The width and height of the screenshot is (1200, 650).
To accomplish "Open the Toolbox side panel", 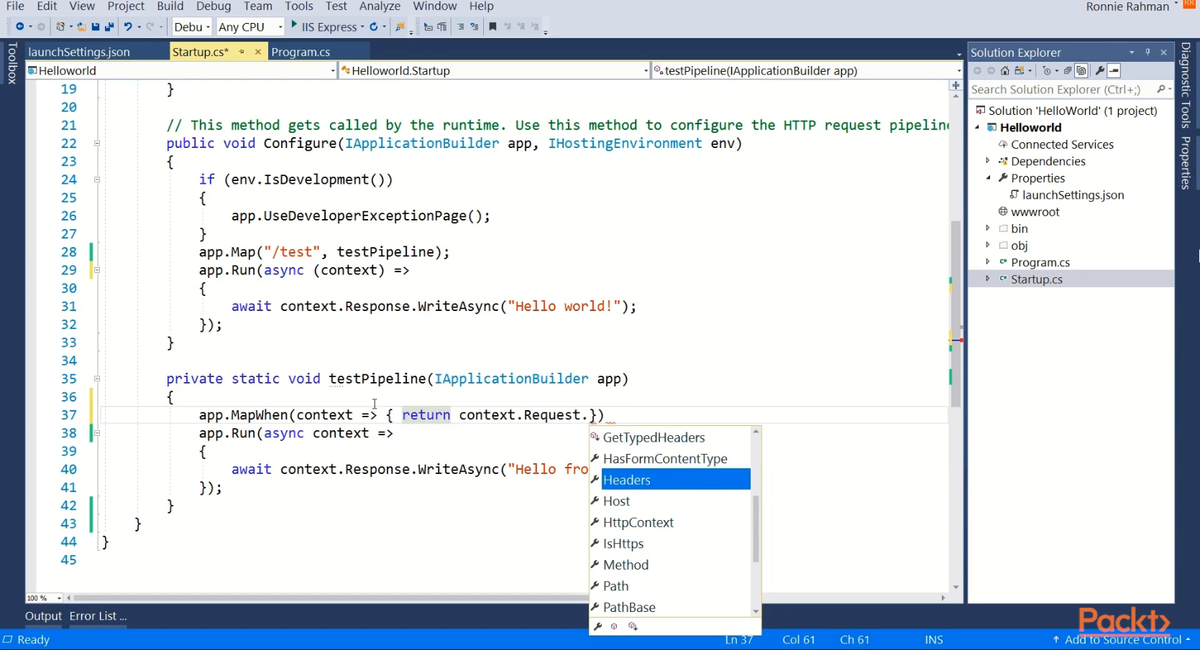I will pos(12,63).
